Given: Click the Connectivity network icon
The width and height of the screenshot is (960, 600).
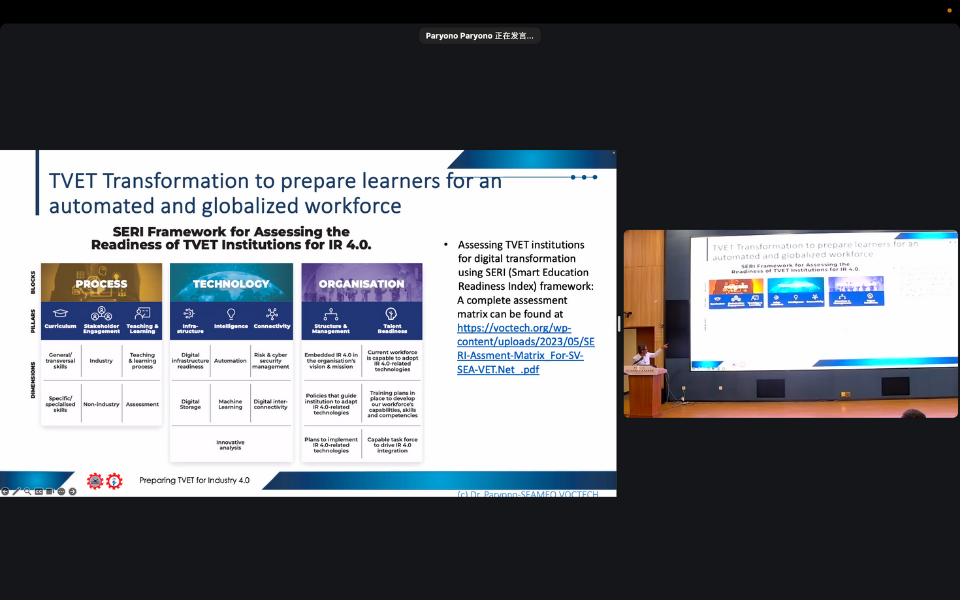Looking at the screenshot, I should pos(272,314).
